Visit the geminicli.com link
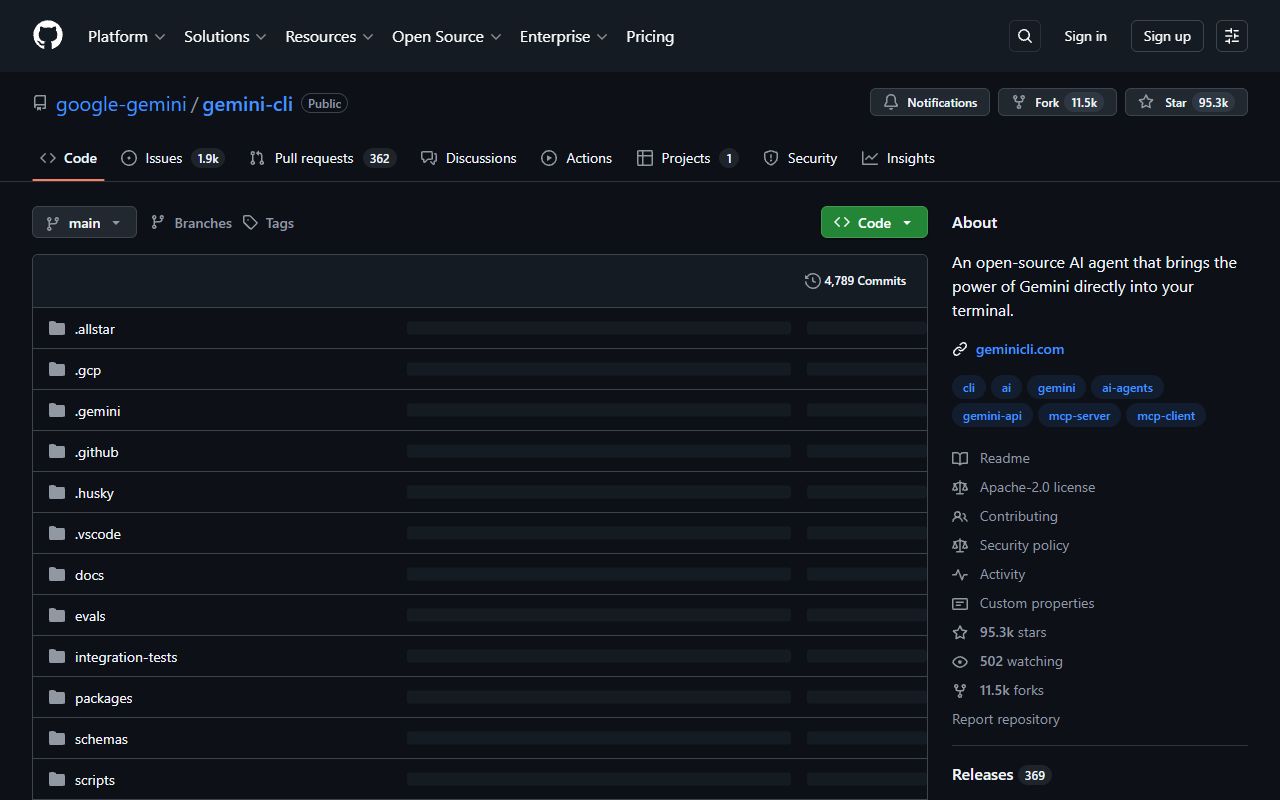Viewport: 1280px width, 800px height. (x=1020, y=349)
